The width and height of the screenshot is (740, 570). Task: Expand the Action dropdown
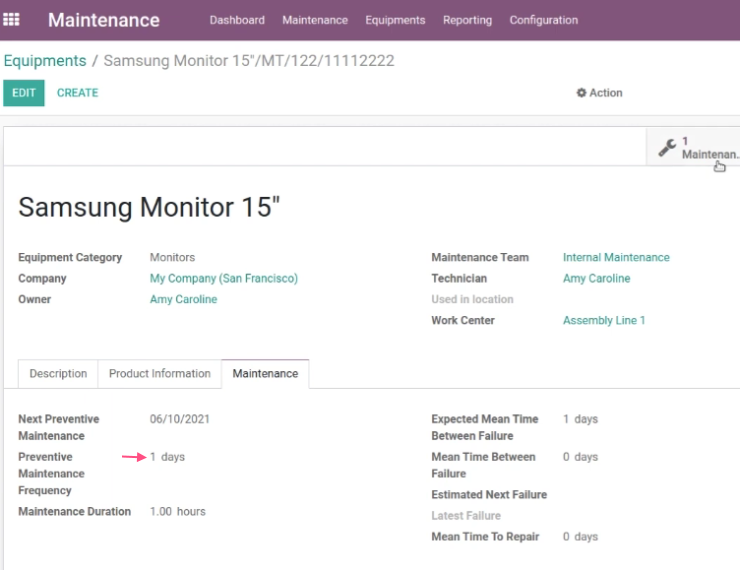599,93
